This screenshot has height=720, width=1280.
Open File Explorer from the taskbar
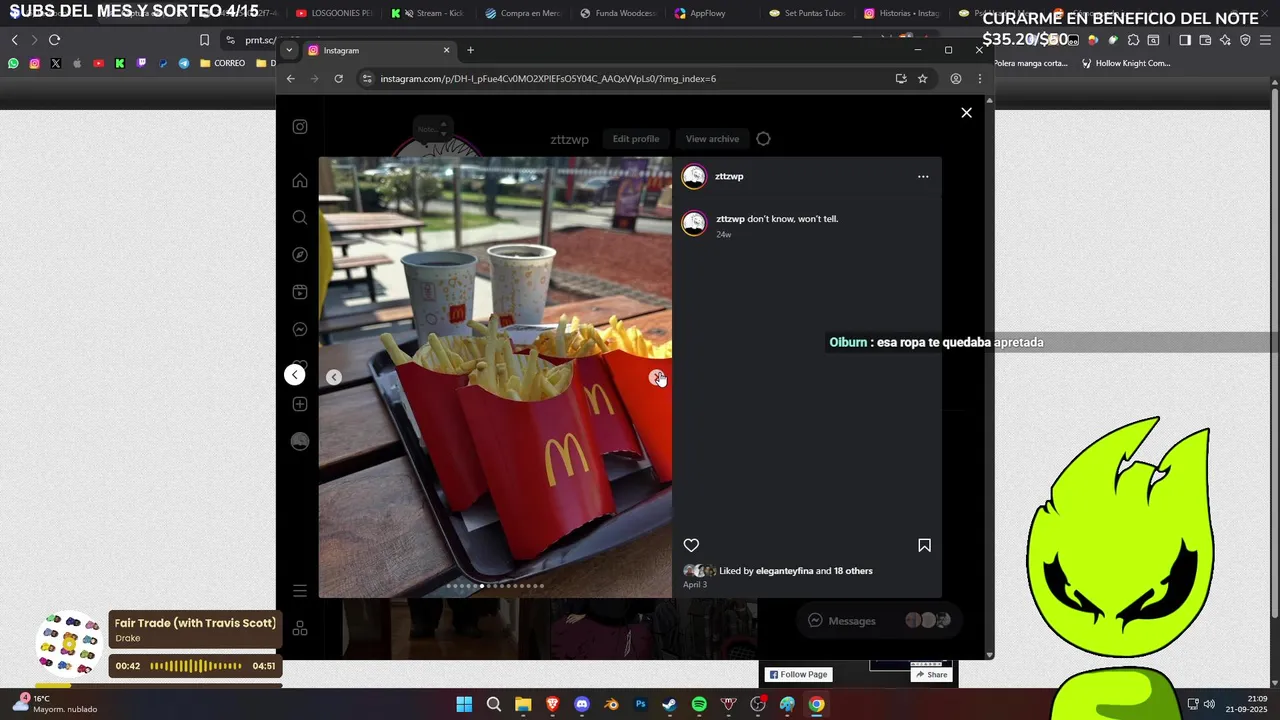(x=523, y=704)
